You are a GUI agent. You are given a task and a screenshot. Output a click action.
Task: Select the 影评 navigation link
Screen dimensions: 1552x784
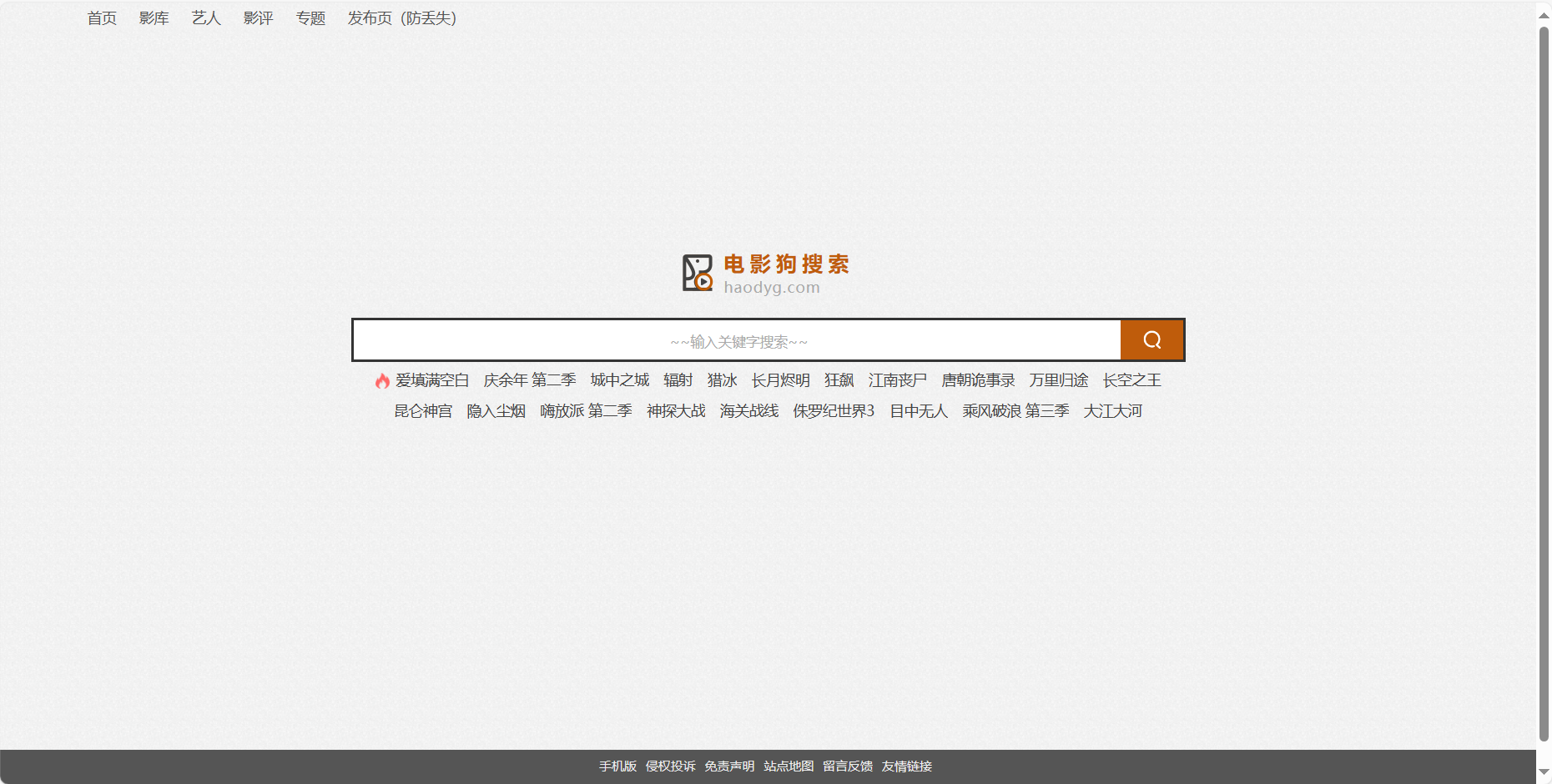[x=258, y=18]
